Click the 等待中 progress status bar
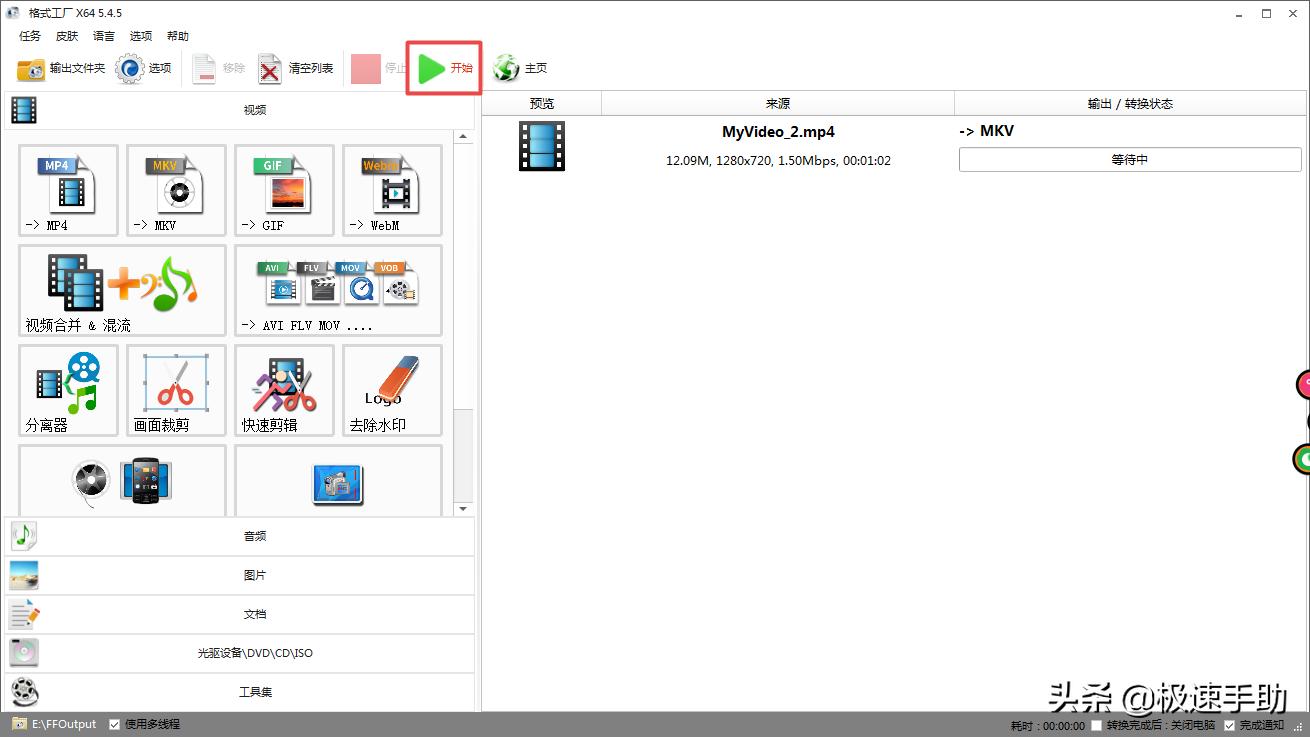The width and height of the screenshot is (1310, 737). pyautogui.click(x=1130, y=159)
